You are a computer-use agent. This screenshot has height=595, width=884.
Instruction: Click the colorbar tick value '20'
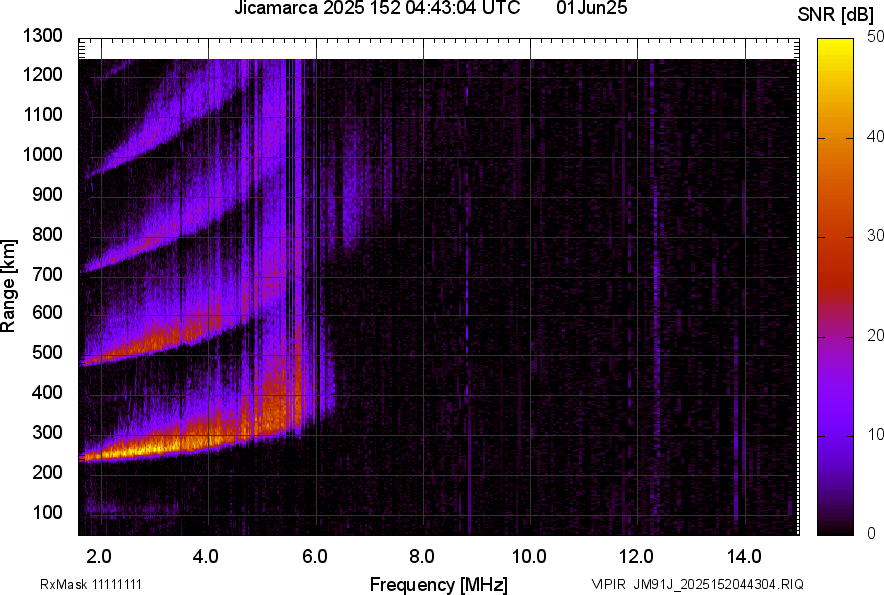point(875,336)
